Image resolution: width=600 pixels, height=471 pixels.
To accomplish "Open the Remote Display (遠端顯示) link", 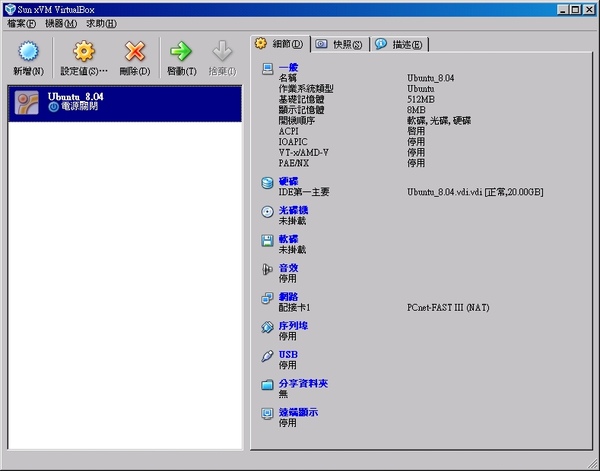I will pos(298,412).
